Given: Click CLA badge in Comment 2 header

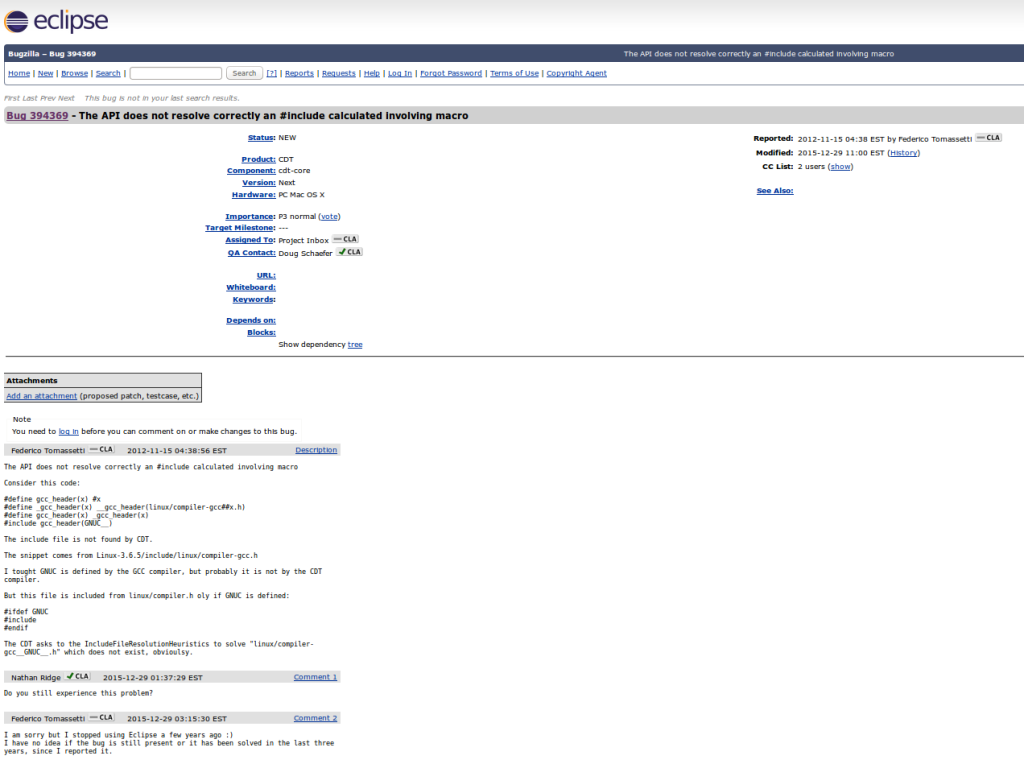Looking at the screenshot, I should point(101,717).
